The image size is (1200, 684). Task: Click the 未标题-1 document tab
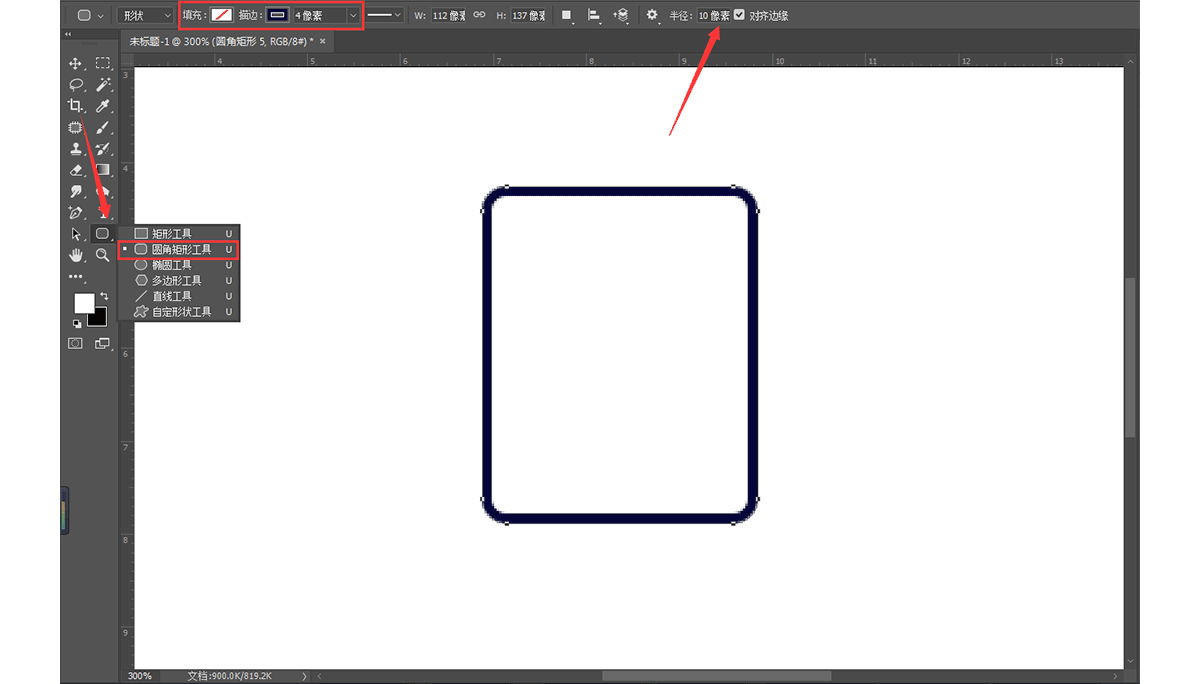(x=220, y=41)
